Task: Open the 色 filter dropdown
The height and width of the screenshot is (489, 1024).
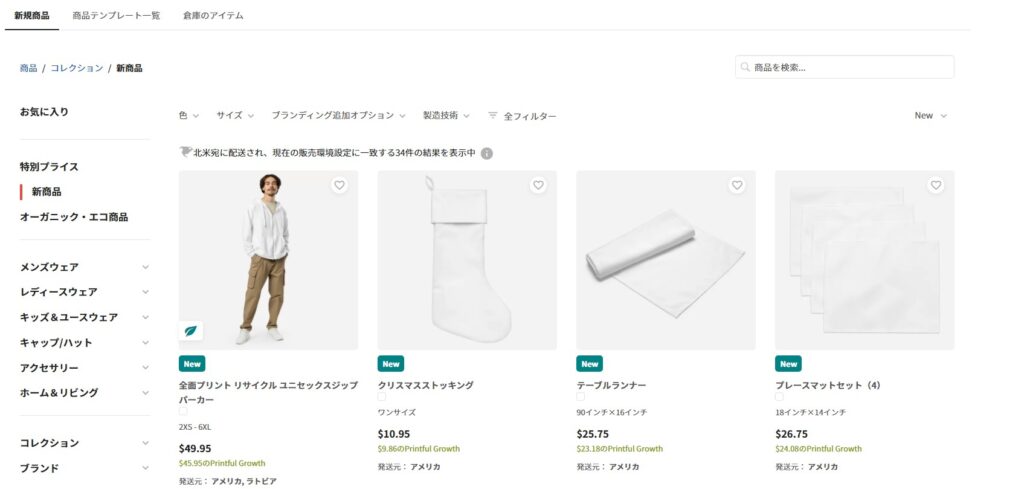Action: point(189,116)
